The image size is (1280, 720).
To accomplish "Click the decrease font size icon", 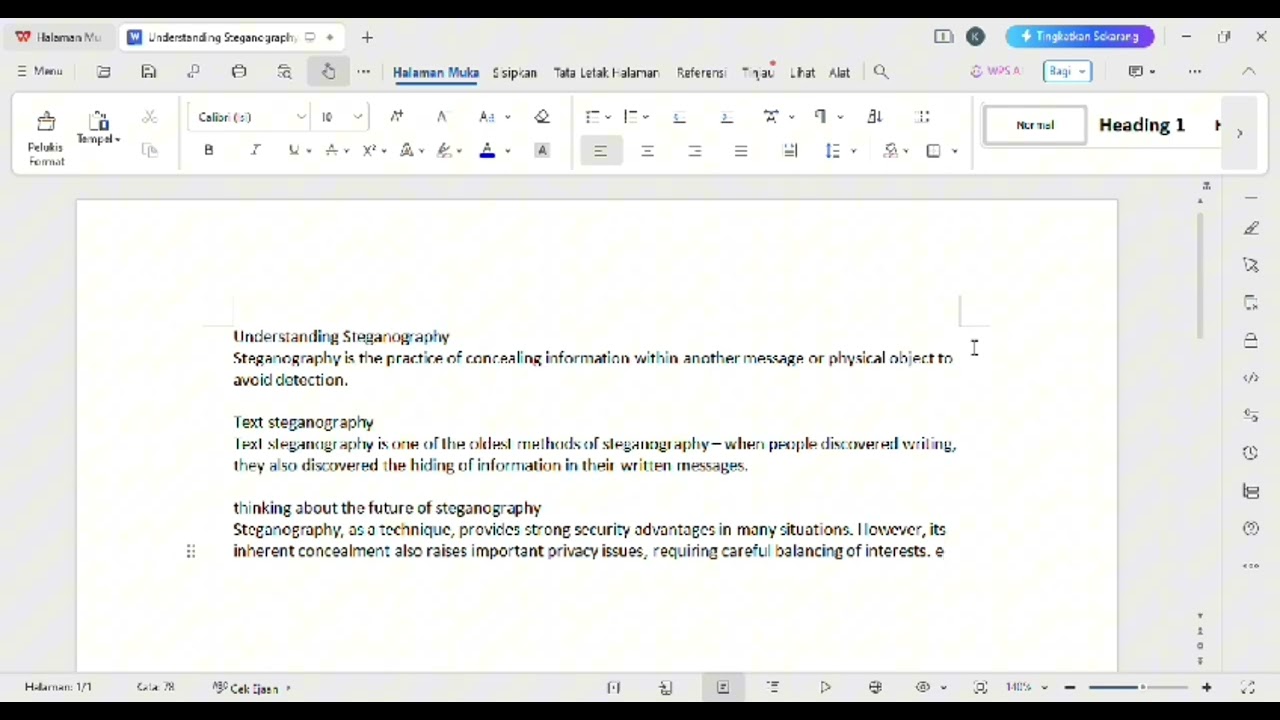I will tap(442, 117).
